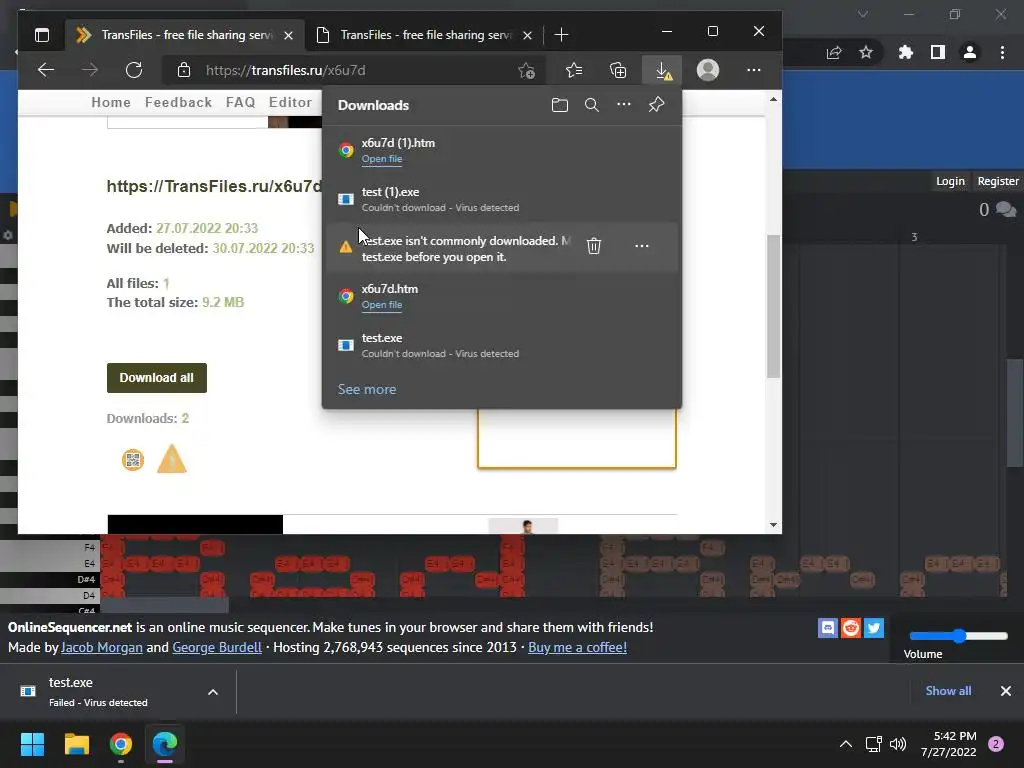Image resolution: width=1024 pixels, height=768 pixels.
Task: Click warning triangle on test.exe entry
Action: click(x=345, y=247)
